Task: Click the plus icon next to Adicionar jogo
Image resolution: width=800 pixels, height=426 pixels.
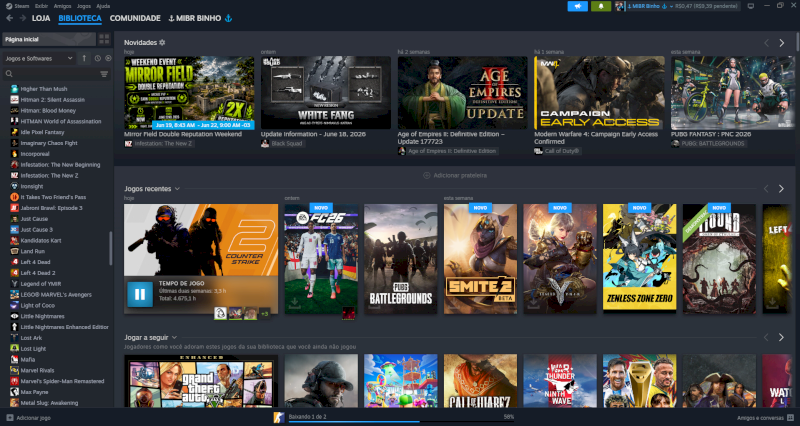Action: (x=10, y=418)
